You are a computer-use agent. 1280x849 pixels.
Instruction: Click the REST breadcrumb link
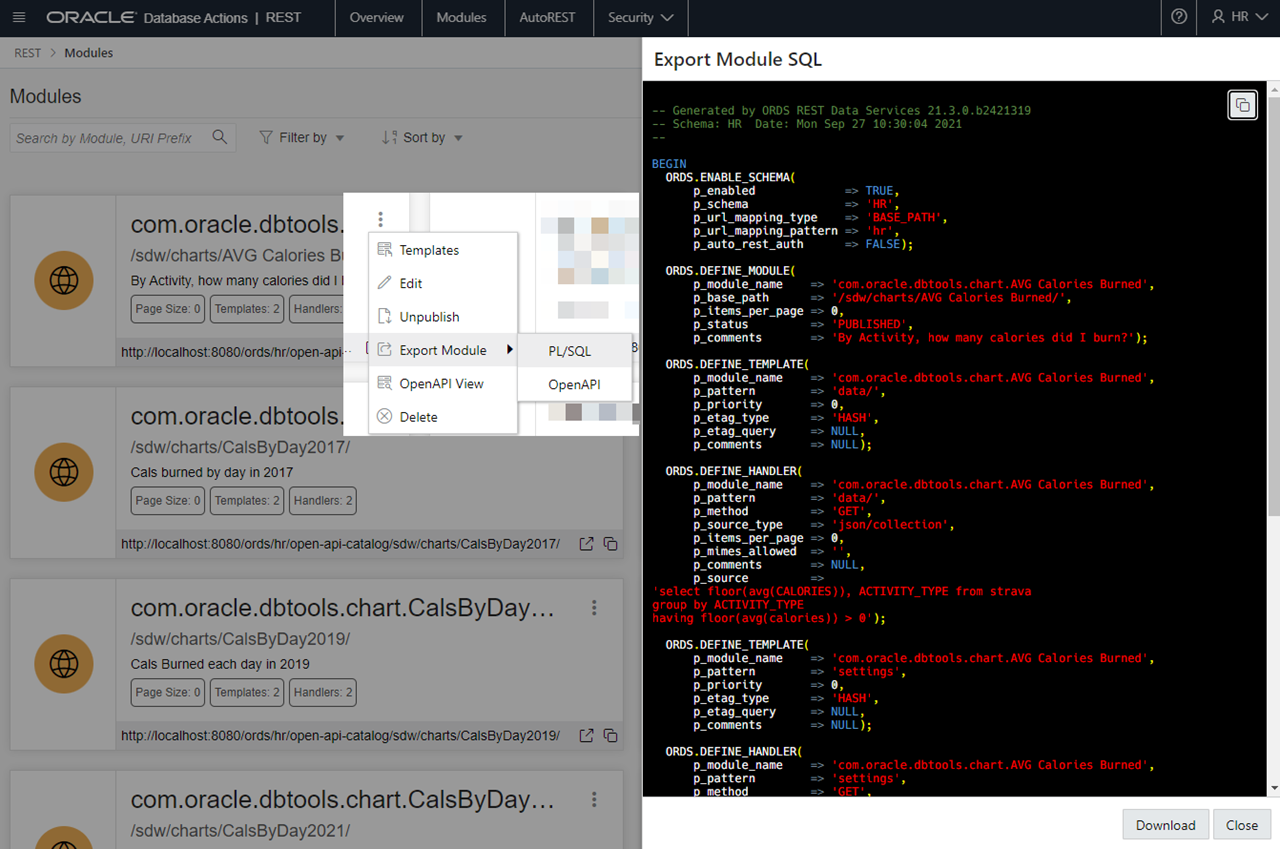pos(27,53)
